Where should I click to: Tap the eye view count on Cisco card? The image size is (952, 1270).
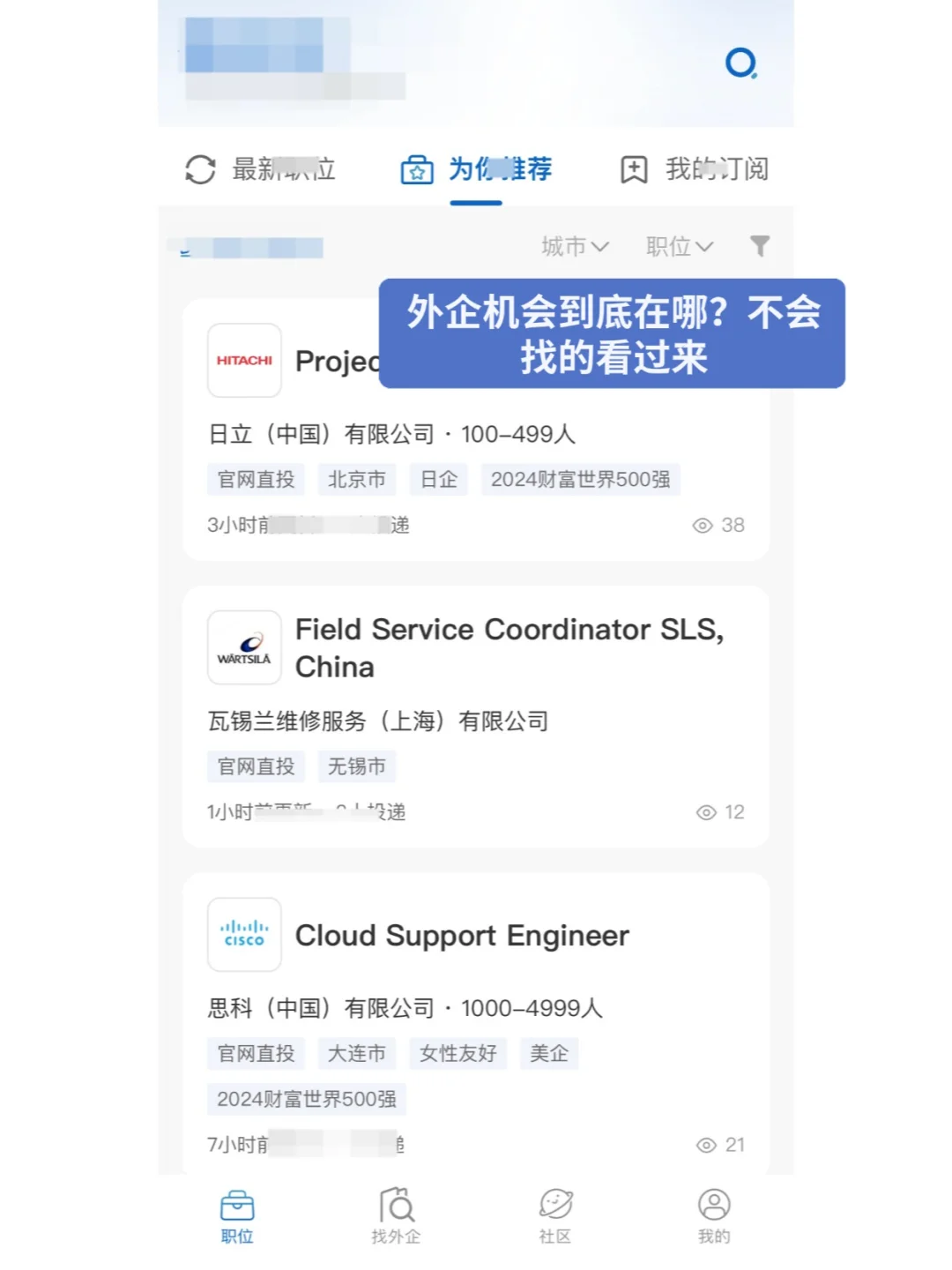coord(720,1145)
